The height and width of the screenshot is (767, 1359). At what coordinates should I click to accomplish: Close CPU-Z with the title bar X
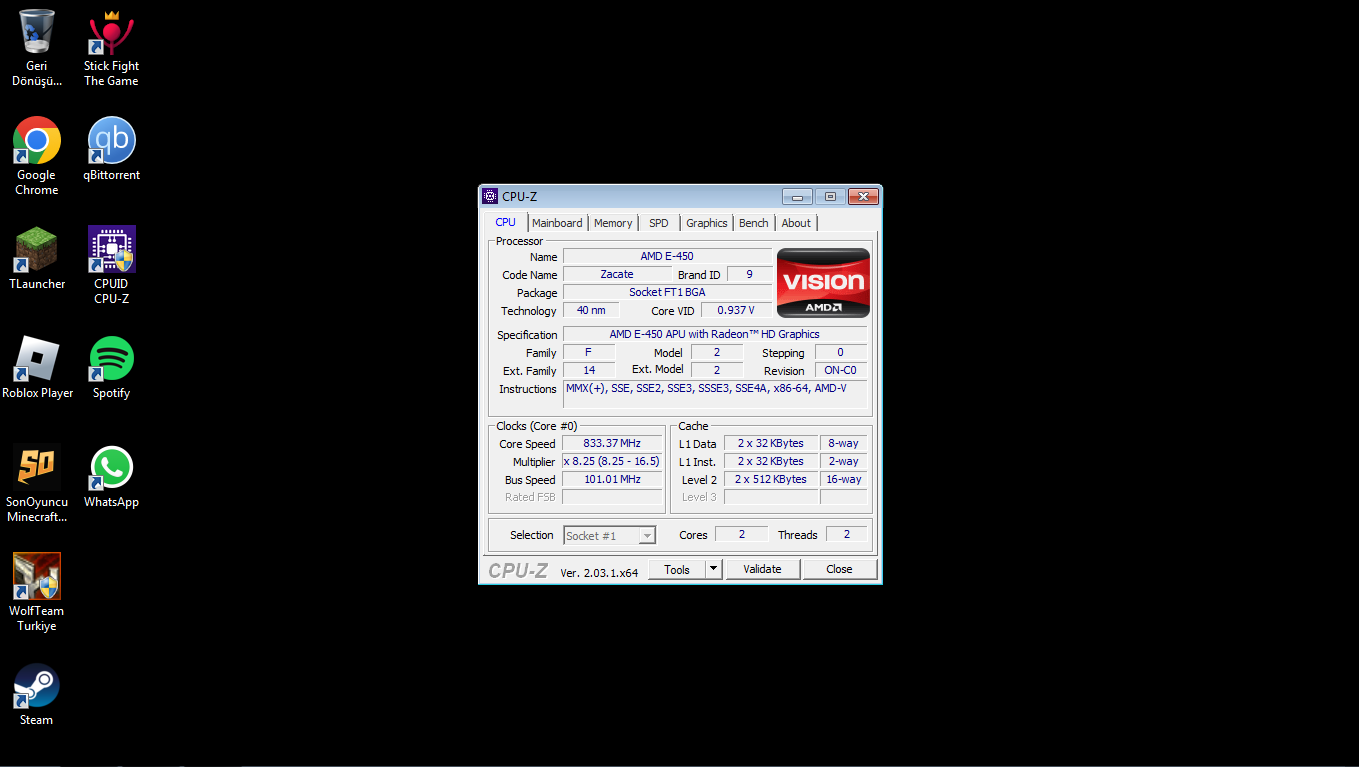click(863, 196)
